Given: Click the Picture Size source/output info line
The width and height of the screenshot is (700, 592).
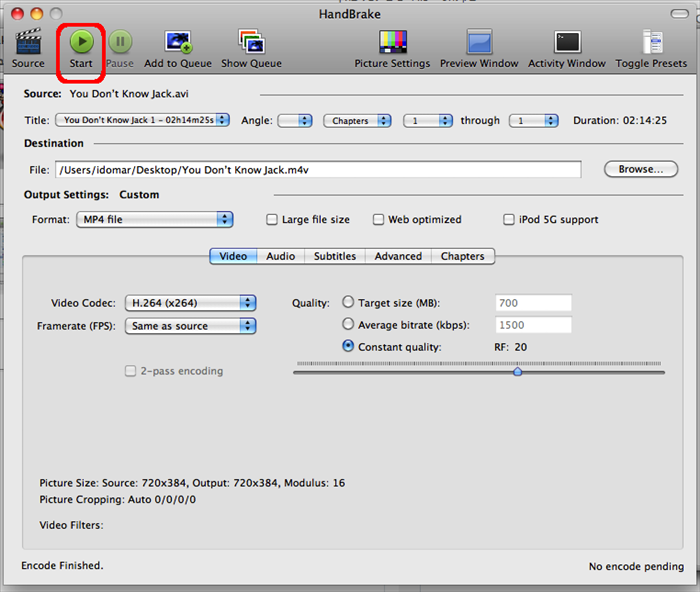Looking at the screenshot, I should [192, 483].
